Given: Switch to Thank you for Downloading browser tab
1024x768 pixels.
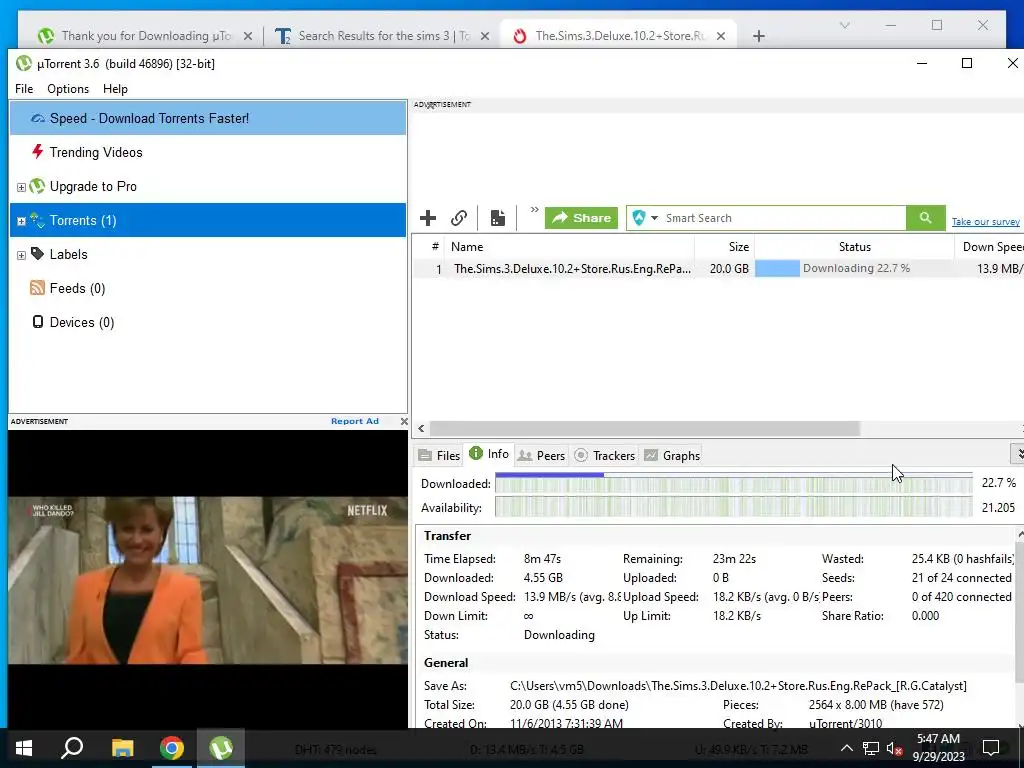Looking at the screenshot, I should point(145,36).
